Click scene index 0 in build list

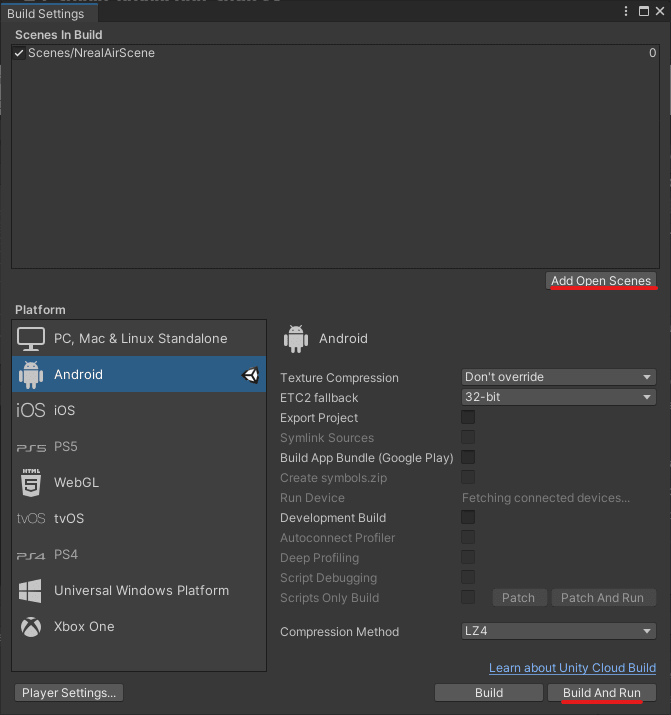(652, 53)
